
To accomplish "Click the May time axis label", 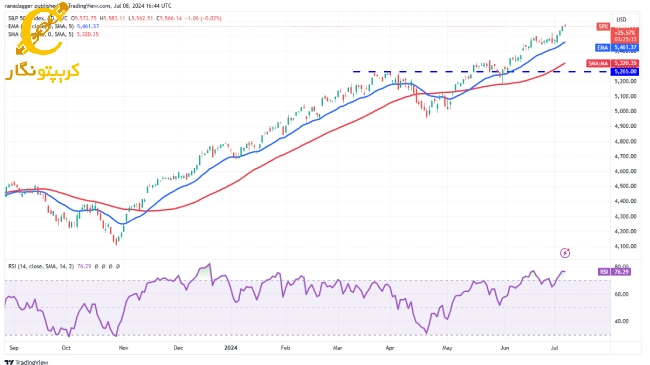I will 447,348.
